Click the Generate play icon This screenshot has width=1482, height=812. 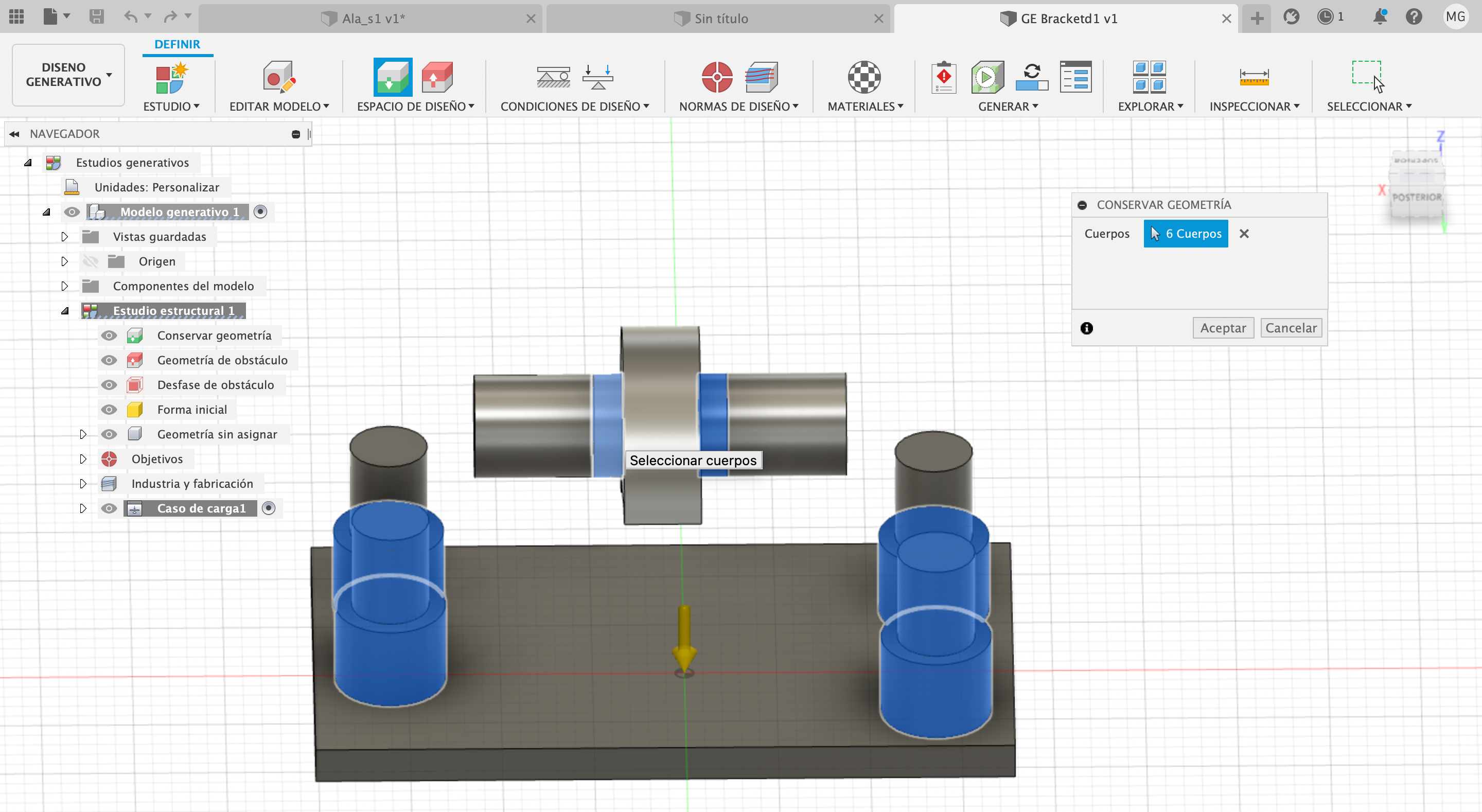tap(987, 77)
